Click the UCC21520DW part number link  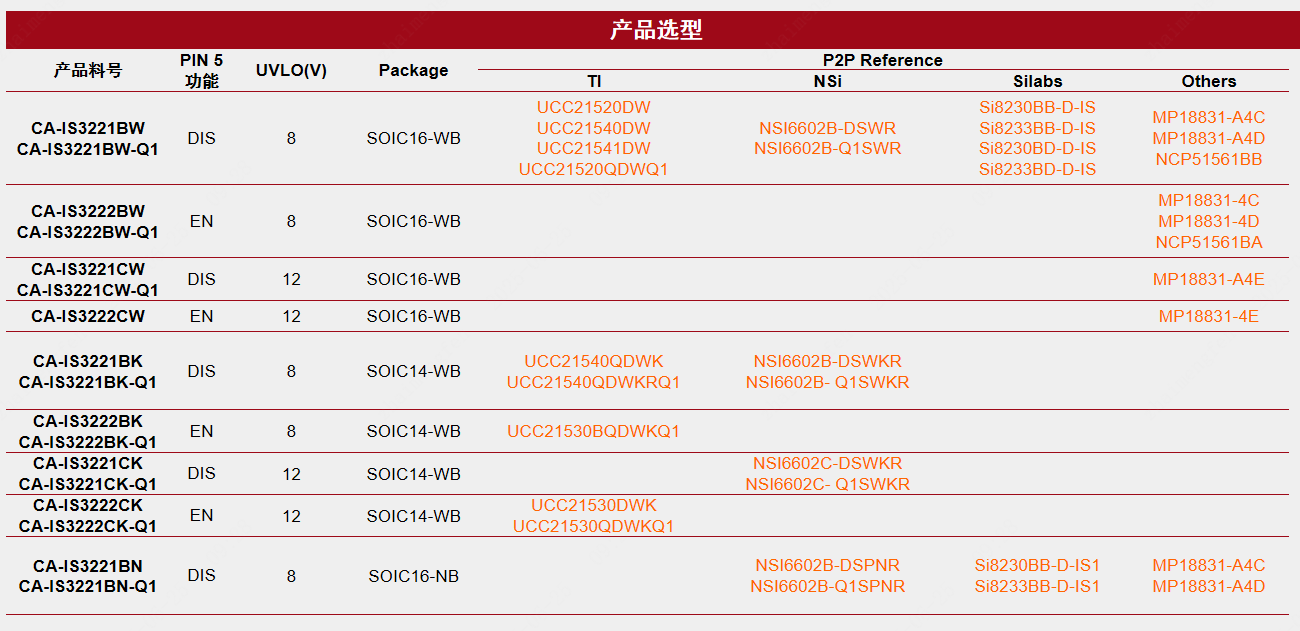point(593,107)
